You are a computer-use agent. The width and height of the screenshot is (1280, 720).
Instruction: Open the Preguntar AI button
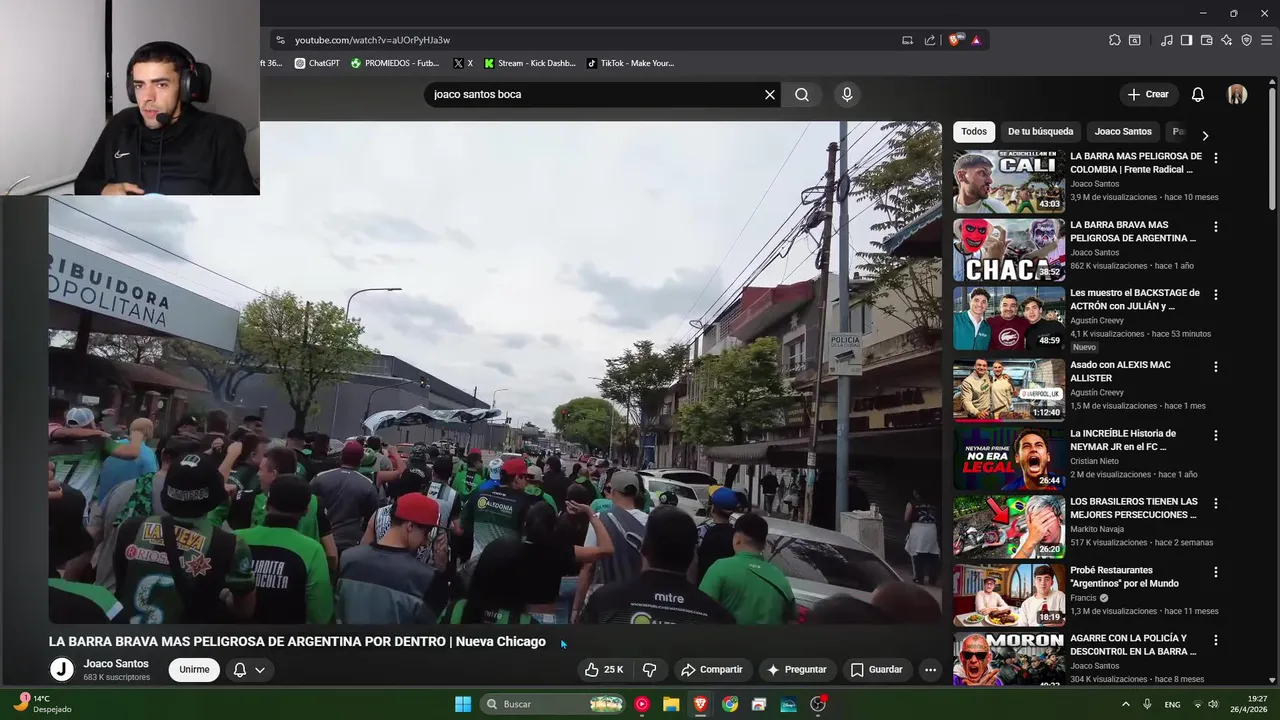tap(797, 670)
